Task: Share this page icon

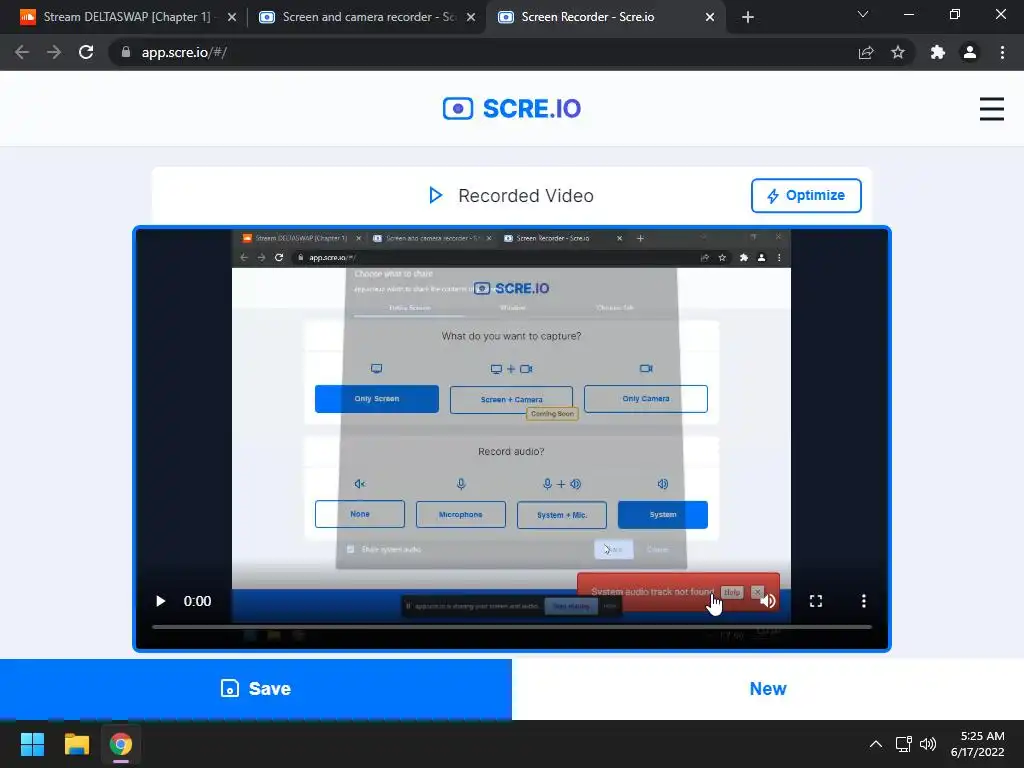Action: tap(866, 52)
